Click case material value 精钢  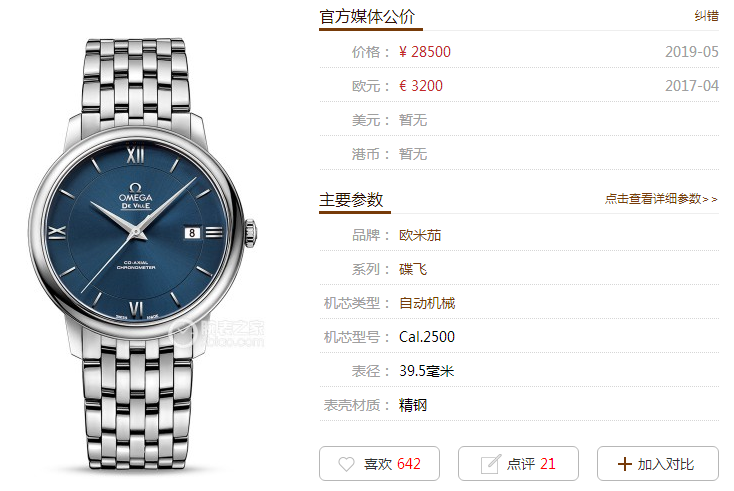point(412,405)
